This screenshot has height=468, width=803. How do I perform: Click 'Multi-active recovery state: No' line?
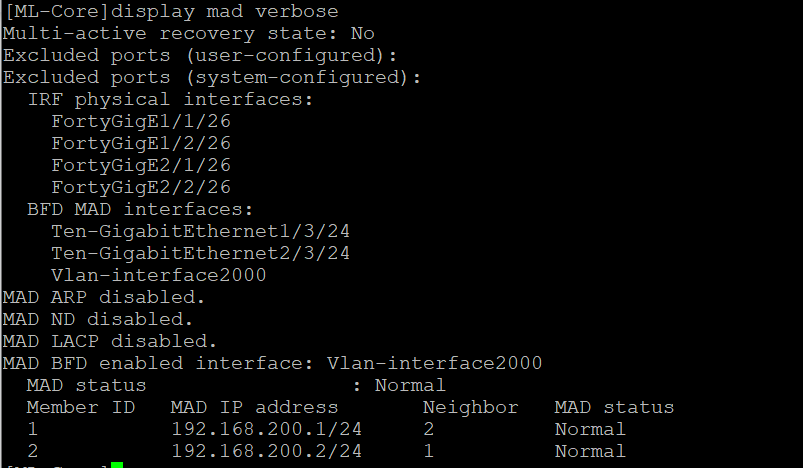pyautogui.click(x=189, y=34)
